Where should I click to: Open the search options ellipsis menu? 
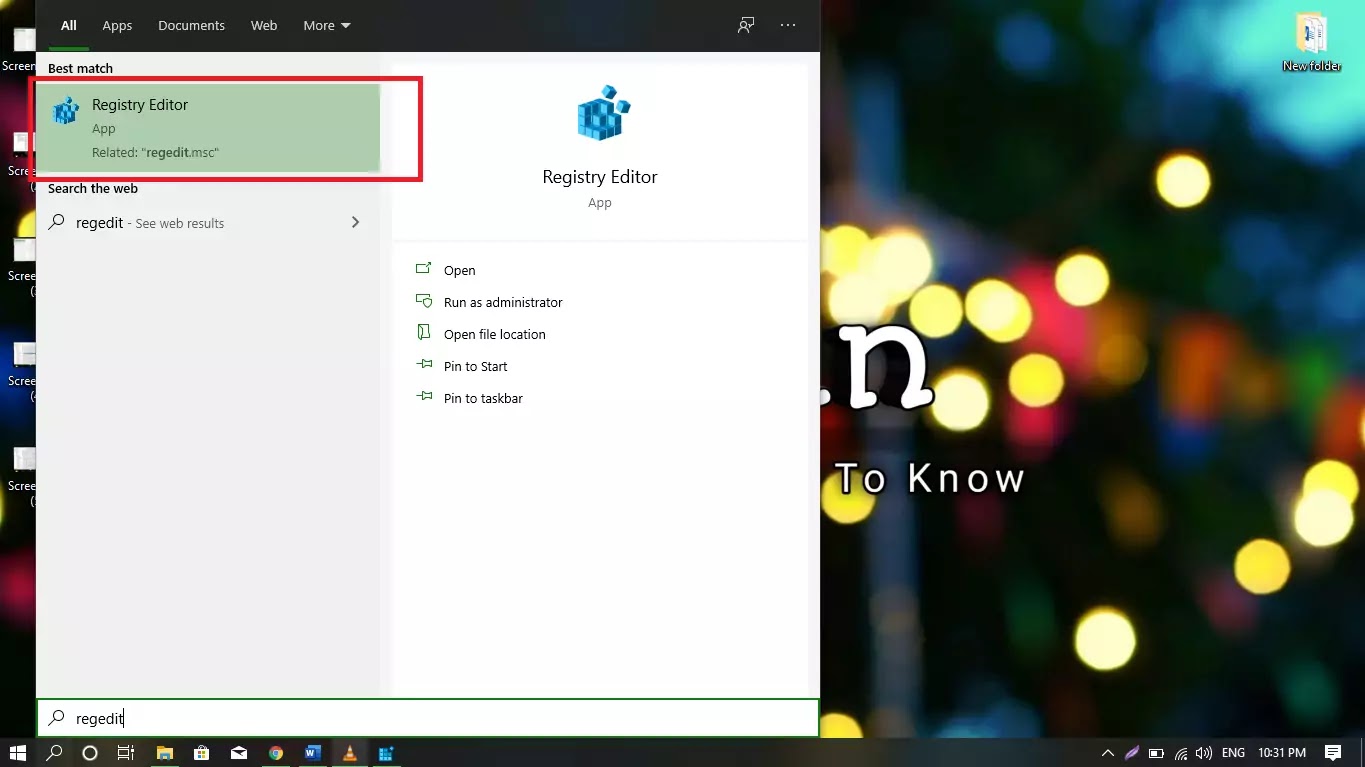(x=788, y=25)
